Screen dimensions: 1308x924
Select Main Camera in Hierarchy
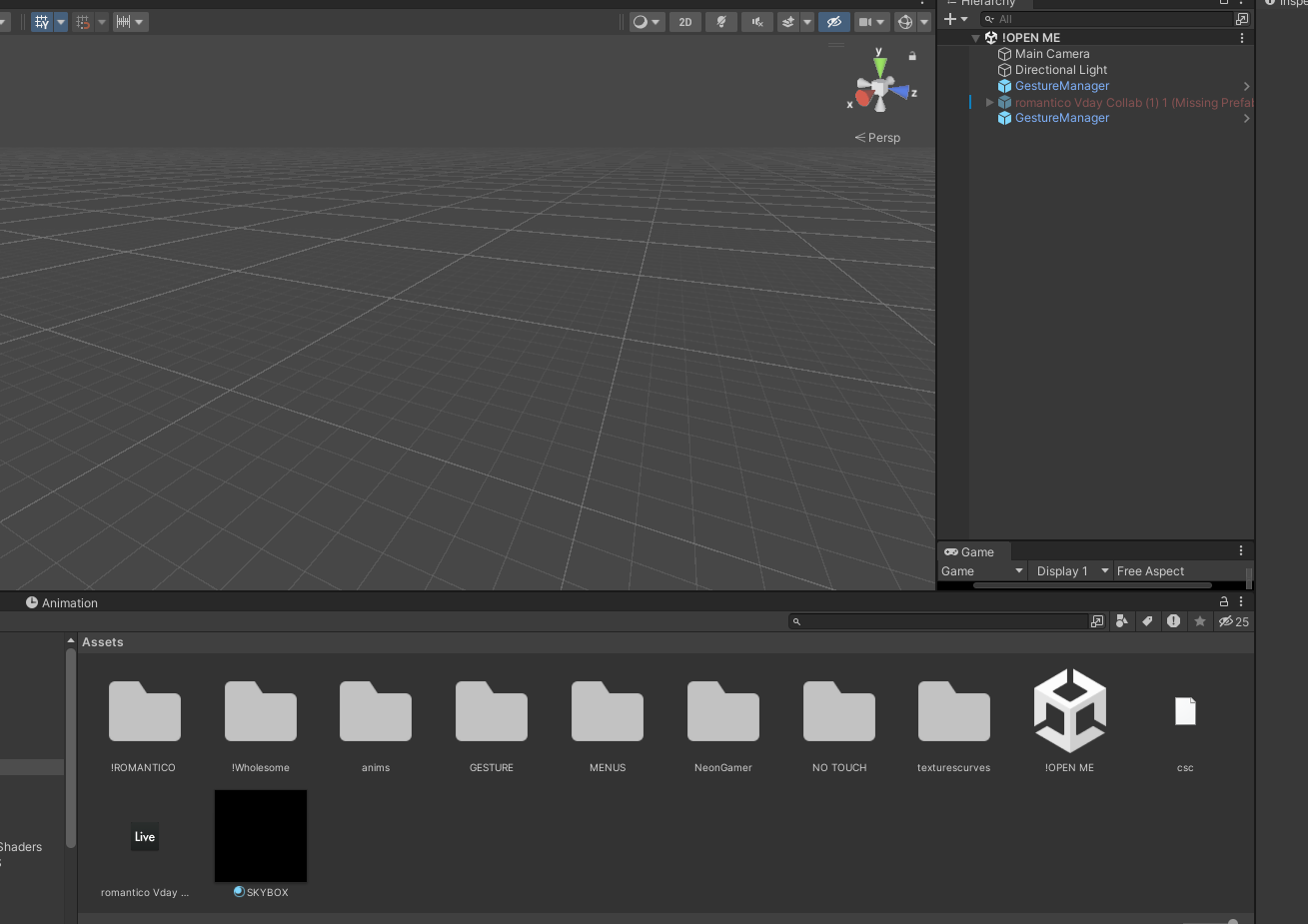pos(1052,54)
